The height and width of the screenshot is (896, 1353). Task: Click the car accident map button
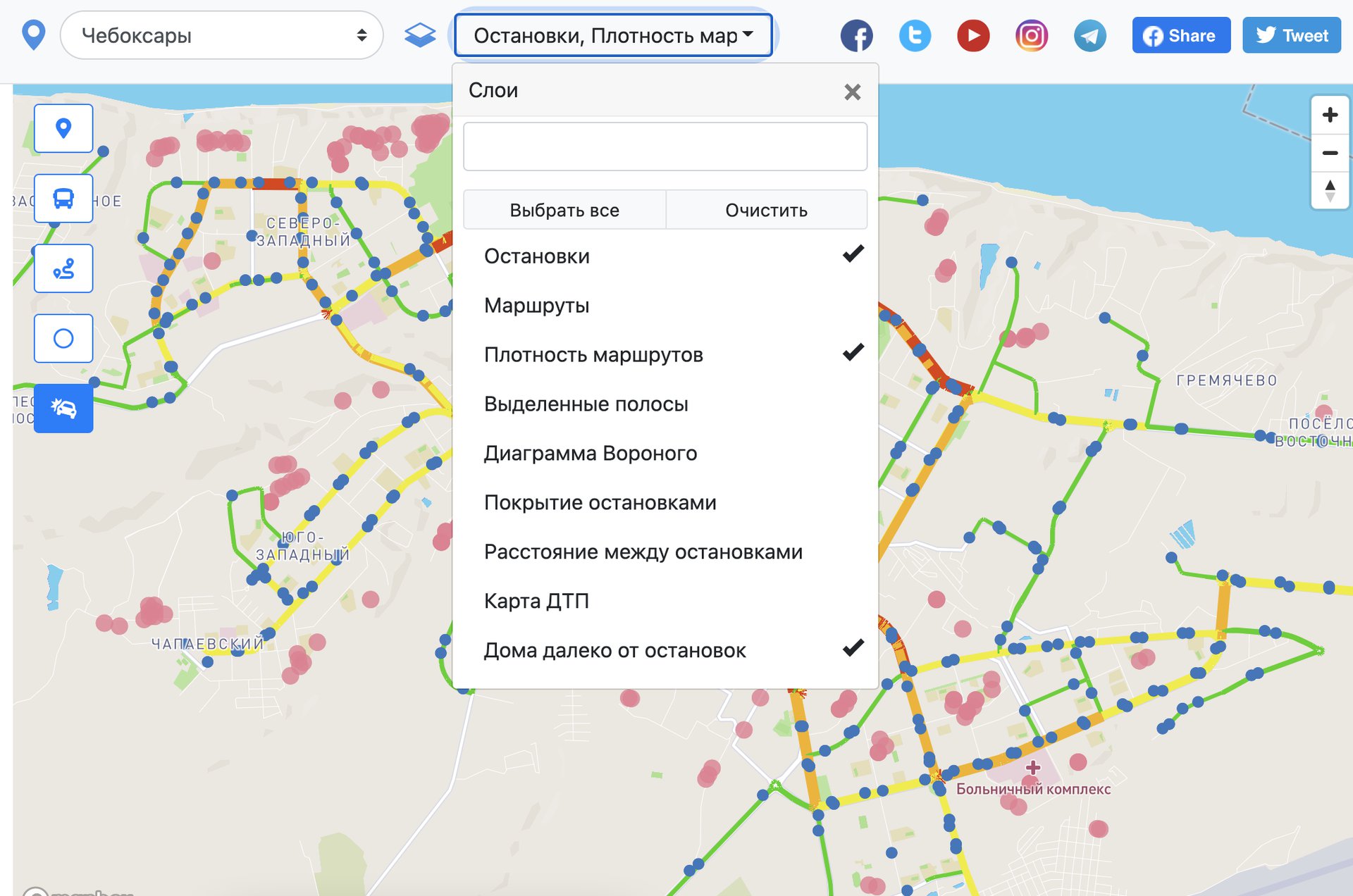point(63,409)
